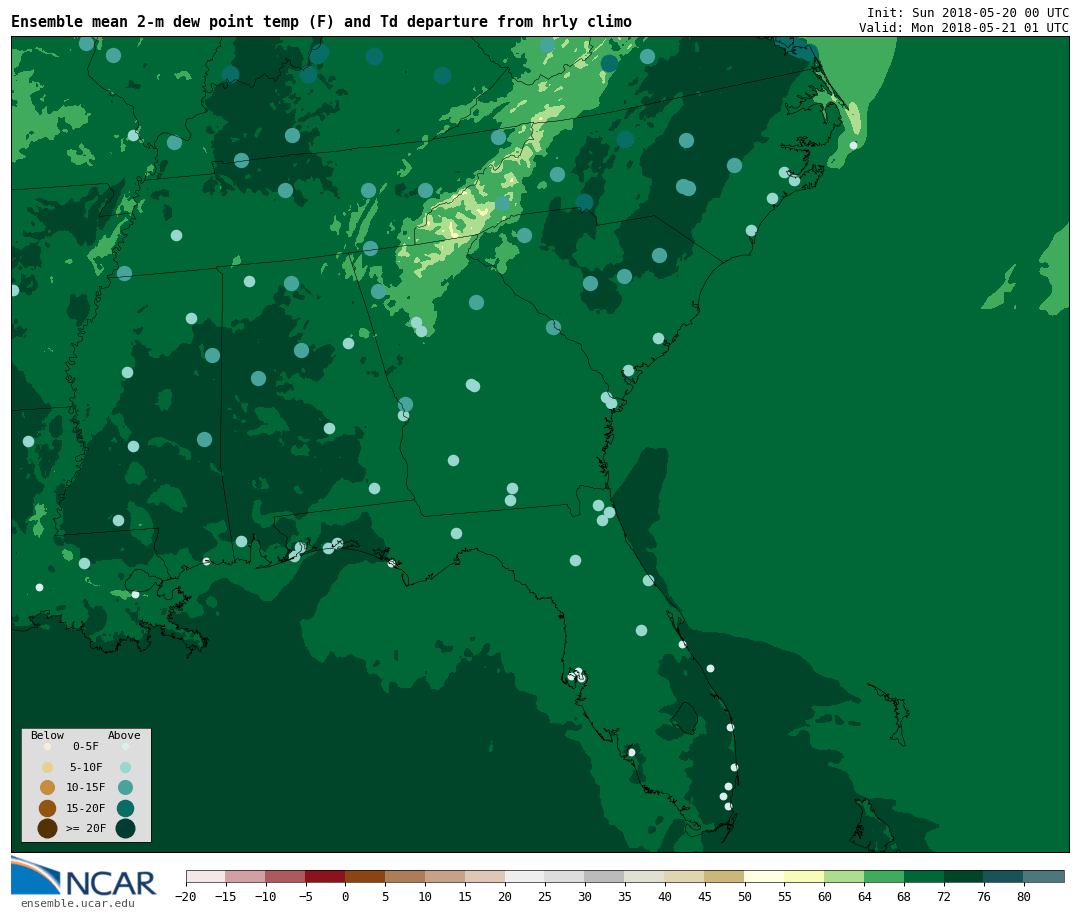Click the teal 15-20F above legend dot
The height and width of the screenshot is (915, 1080).
coord(125,808)
